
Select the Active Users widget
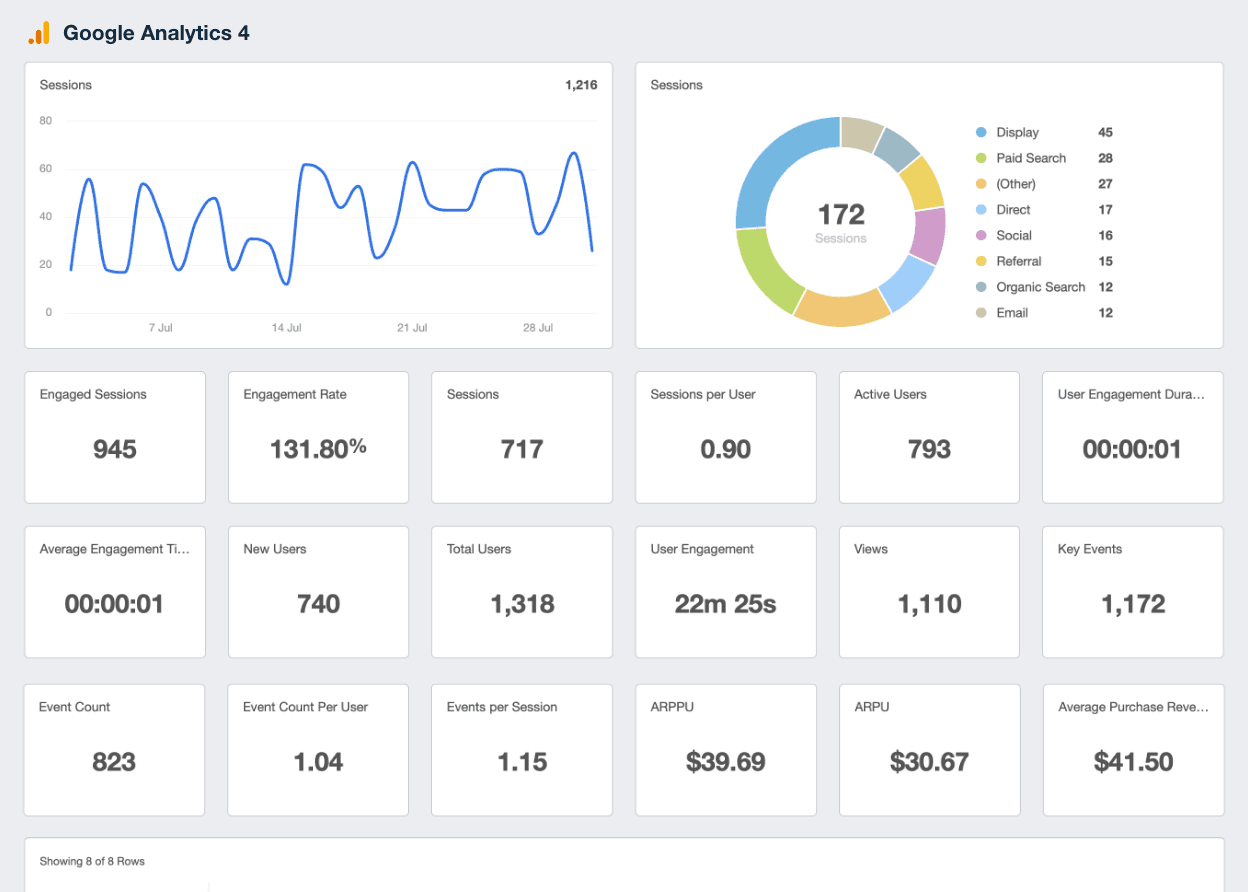(929, 437)
